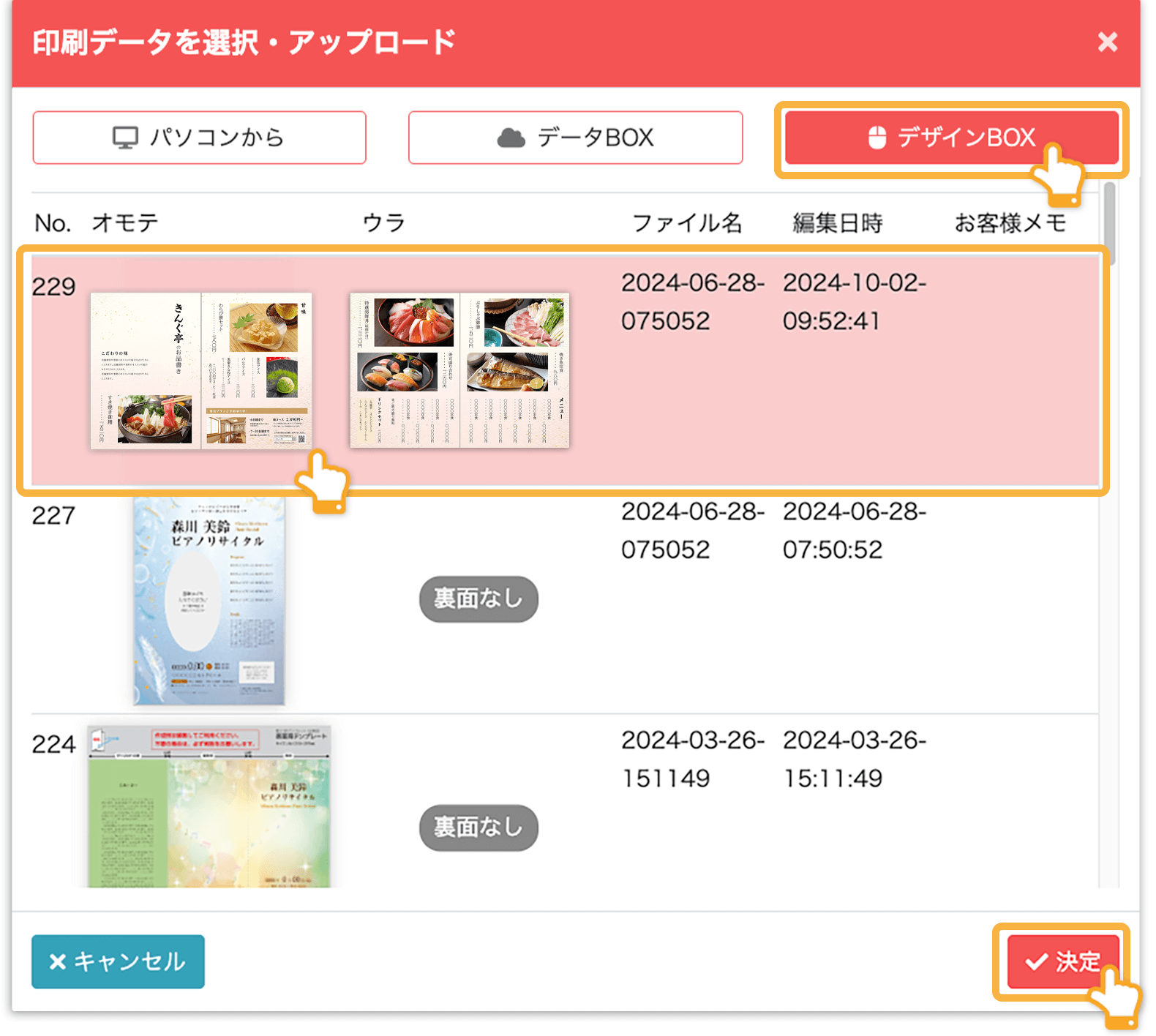Switch to the パソコンから tab
This screenshot has width=1156, height=1036.
point(199,138)
